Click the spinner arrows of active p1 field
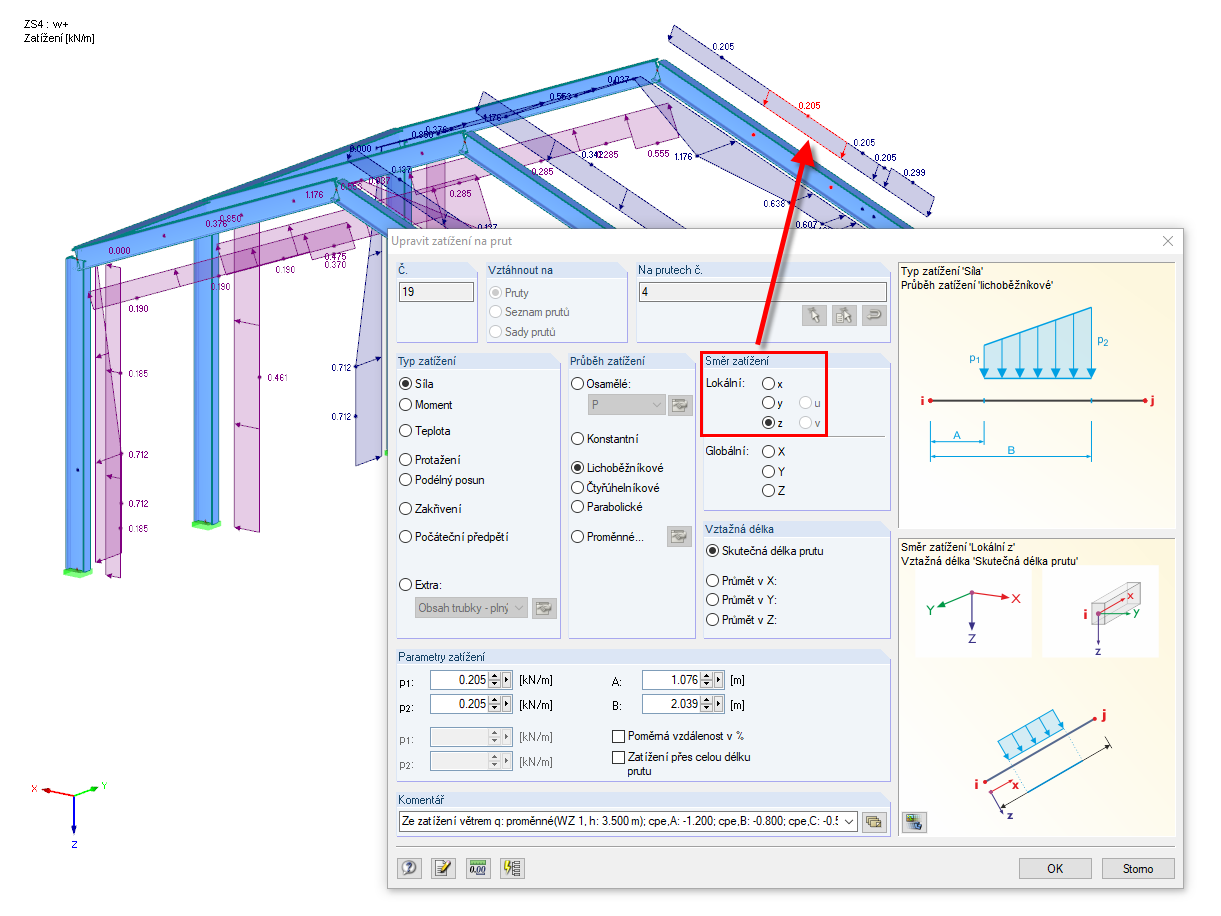The width and height of the screenshot is (1221, 916). coord(494,680)
